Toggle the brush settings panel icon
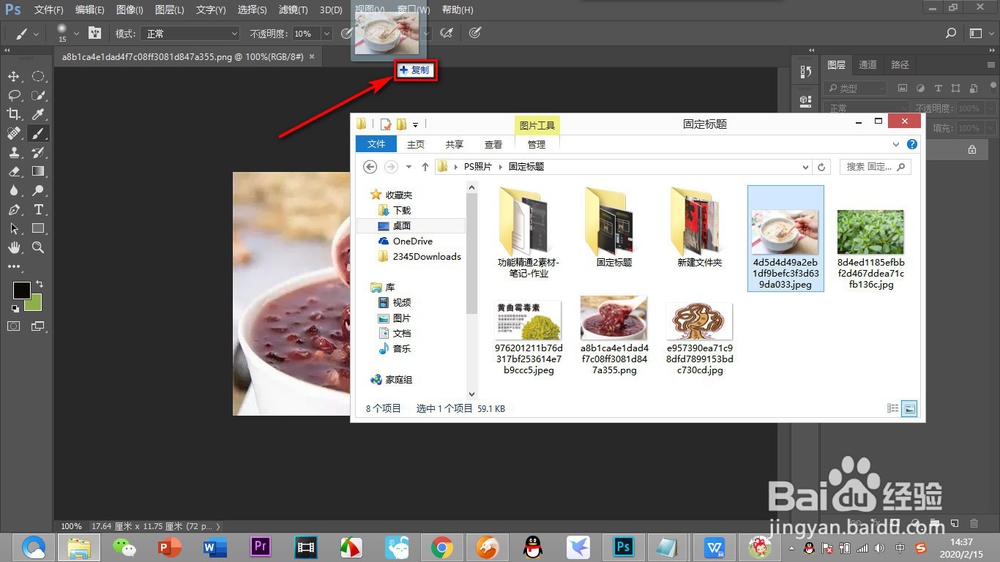 94,33
